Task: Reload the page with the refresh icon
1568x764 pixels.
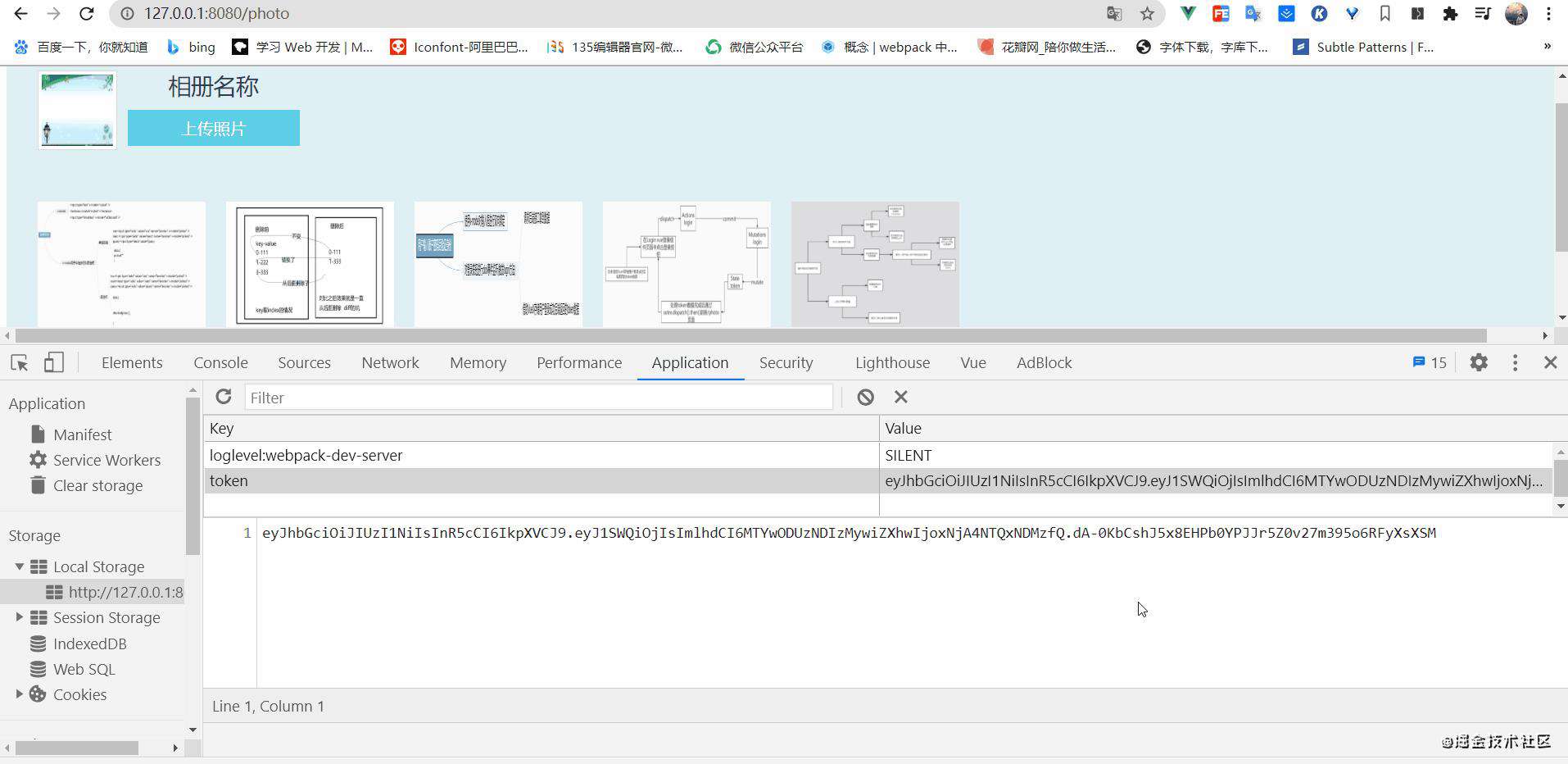Action: [x=86, y=14]
